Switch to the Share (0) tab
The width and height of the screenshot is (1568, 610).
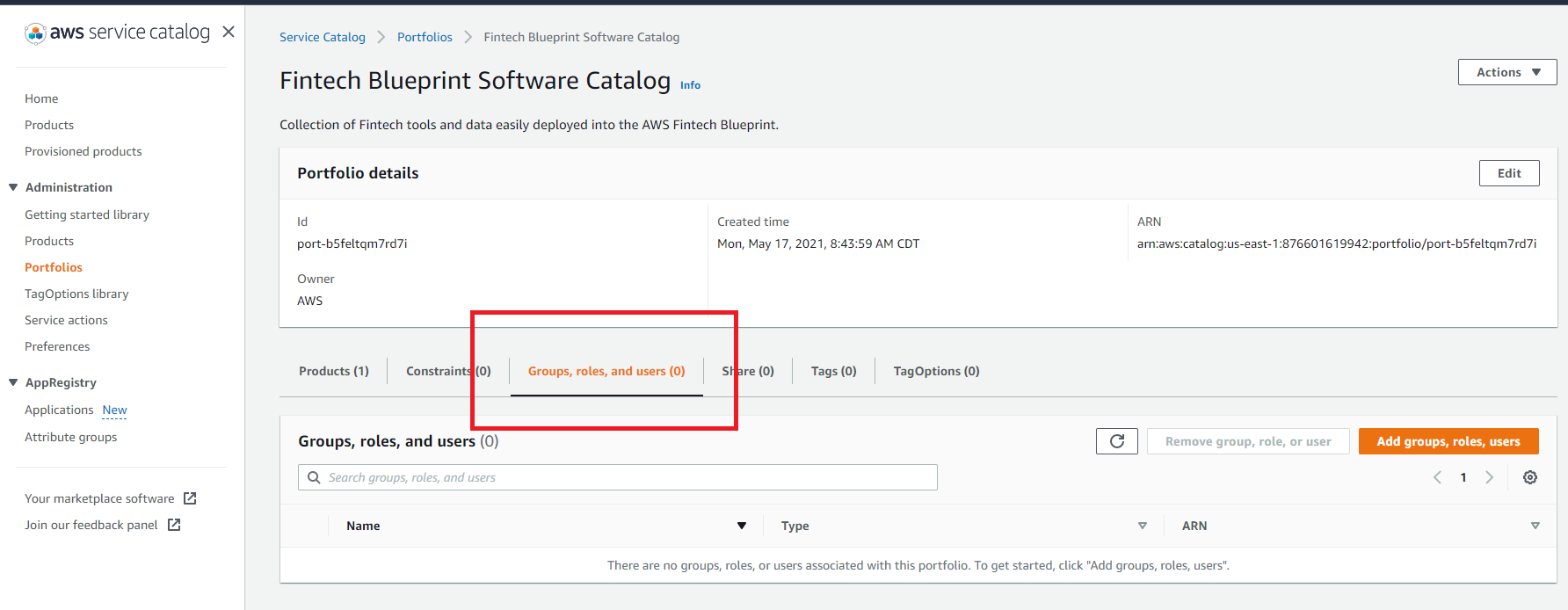click(x=748, y=371)
